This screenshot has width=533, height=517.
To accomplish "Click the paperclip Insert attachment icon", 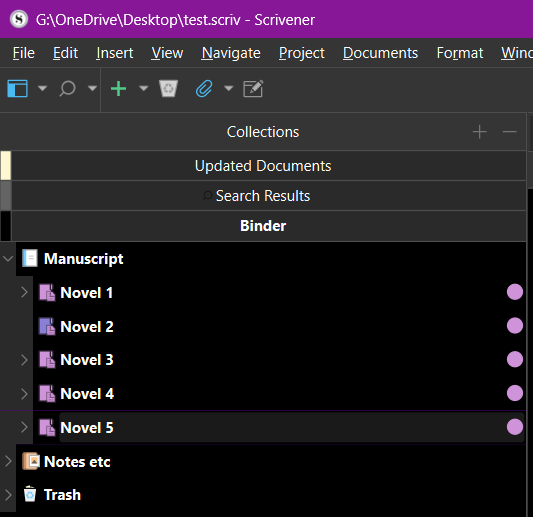I will (x=204, y=88).
